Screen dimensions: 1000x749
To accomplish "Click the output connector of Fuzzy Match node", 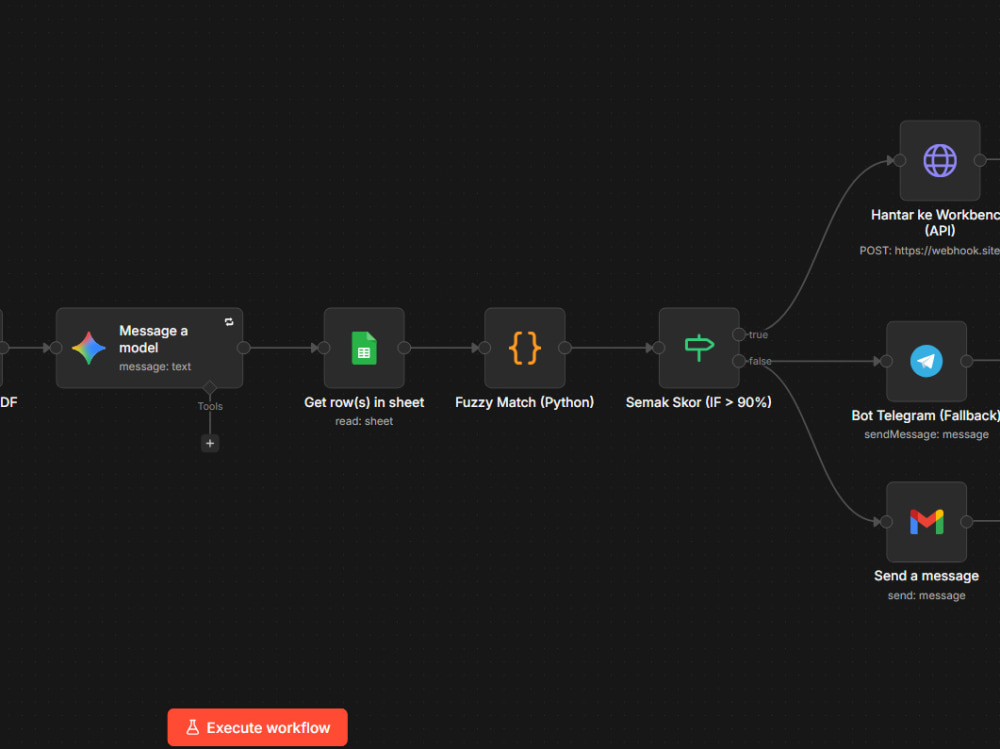I will tap(565, 348).
